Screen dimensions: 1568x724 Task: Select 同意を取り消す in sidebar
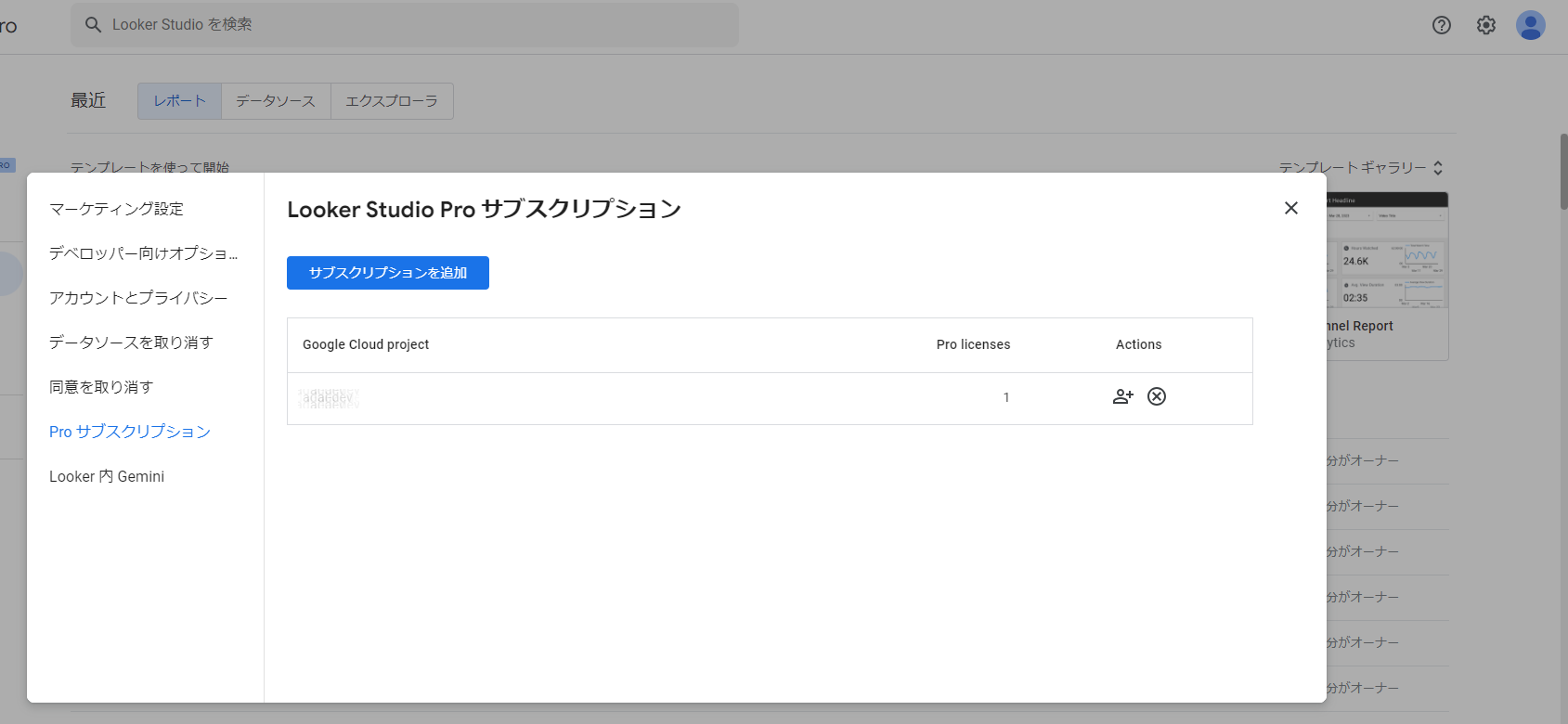[101, 387]
